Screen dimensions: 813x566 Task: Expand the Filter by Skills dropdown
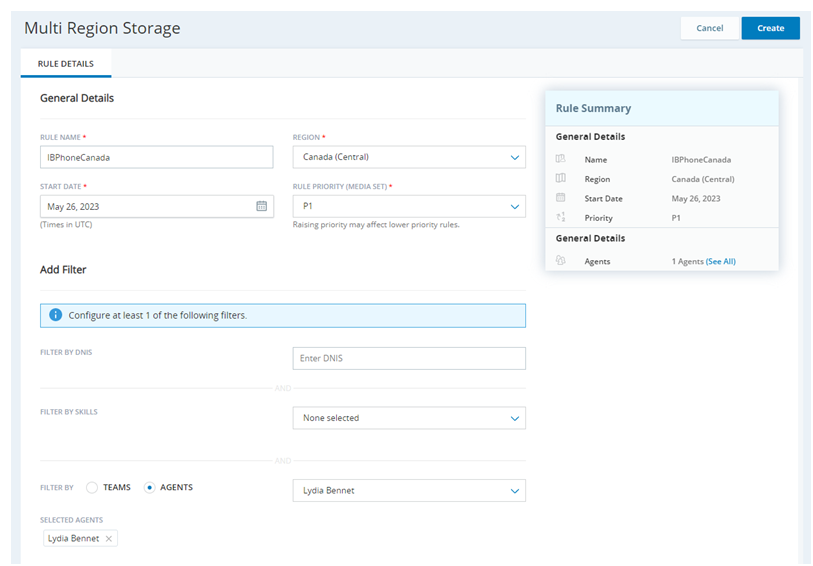pyautogui.click(x=409, y=418)
